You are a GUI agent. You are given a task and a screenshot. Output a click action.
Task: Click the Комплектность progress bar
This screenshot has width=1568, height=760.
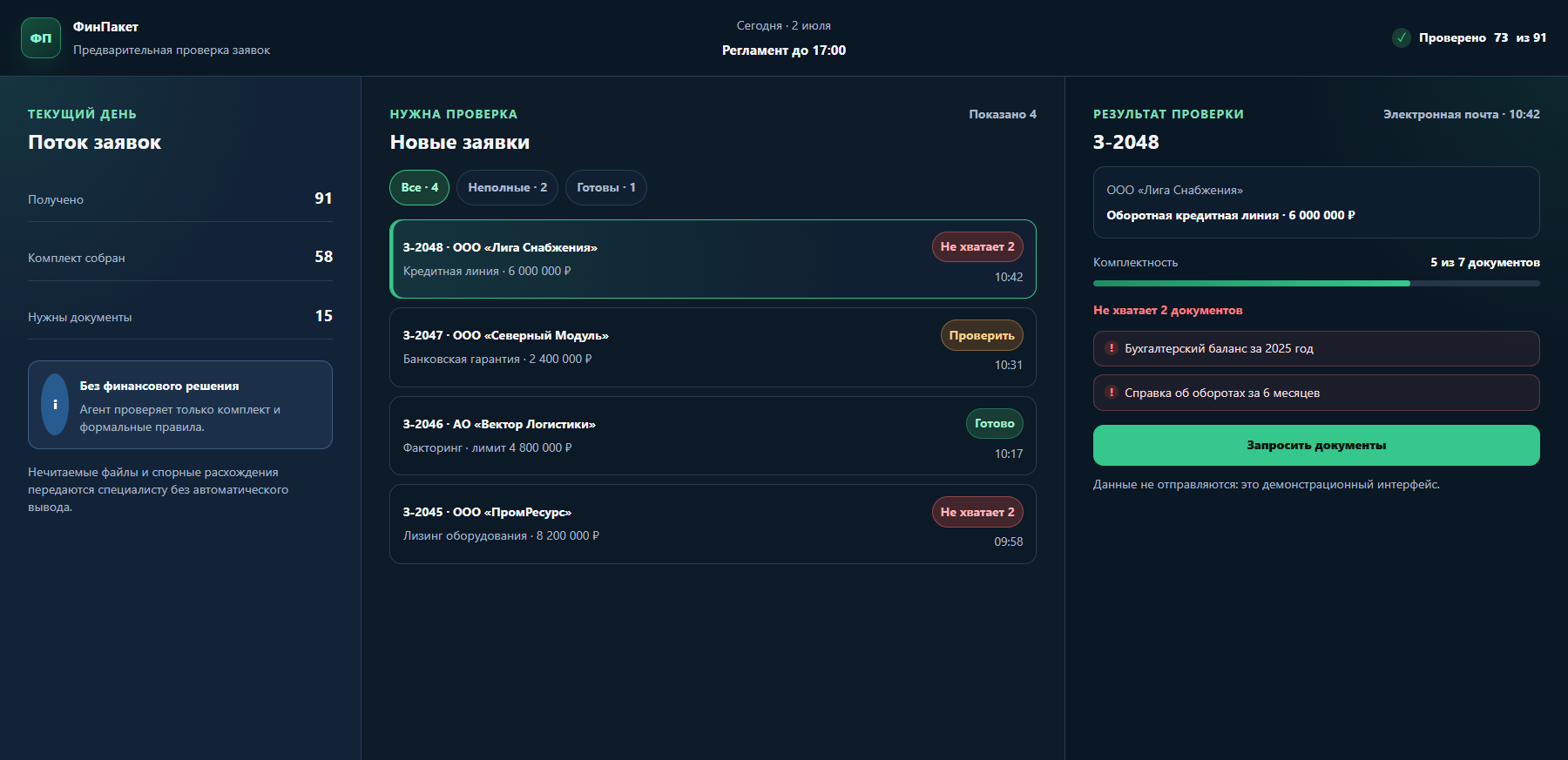(1316, 284)
